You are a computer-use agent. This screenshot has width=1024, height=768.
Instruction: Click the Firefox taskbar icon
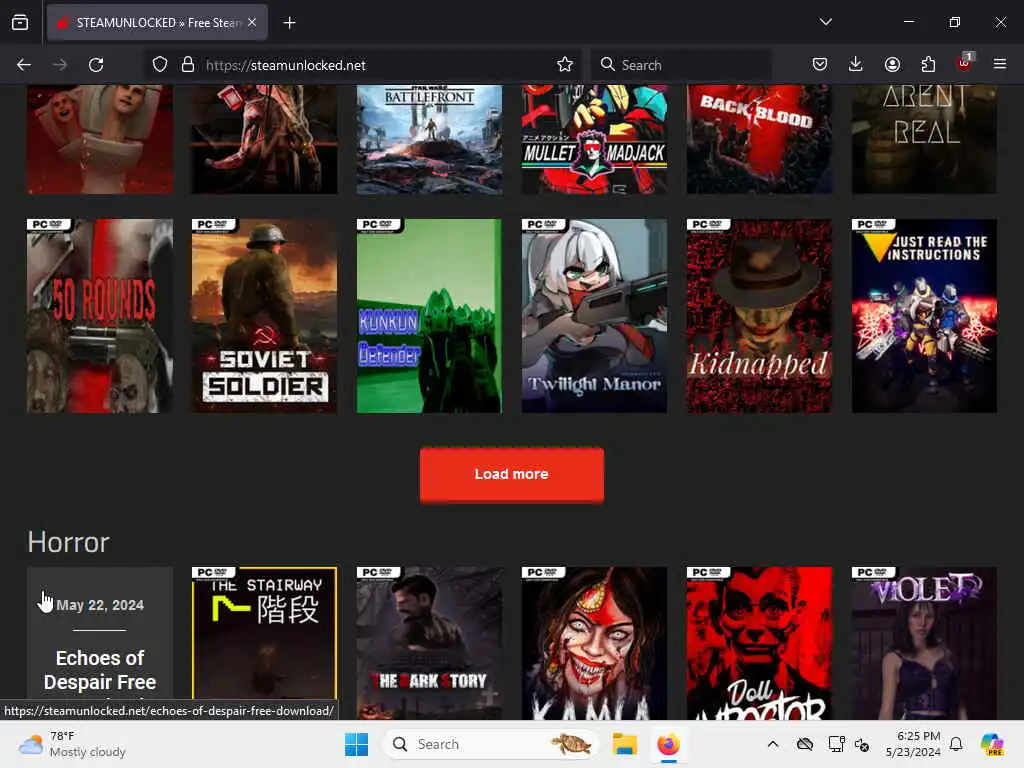[668, 744]
